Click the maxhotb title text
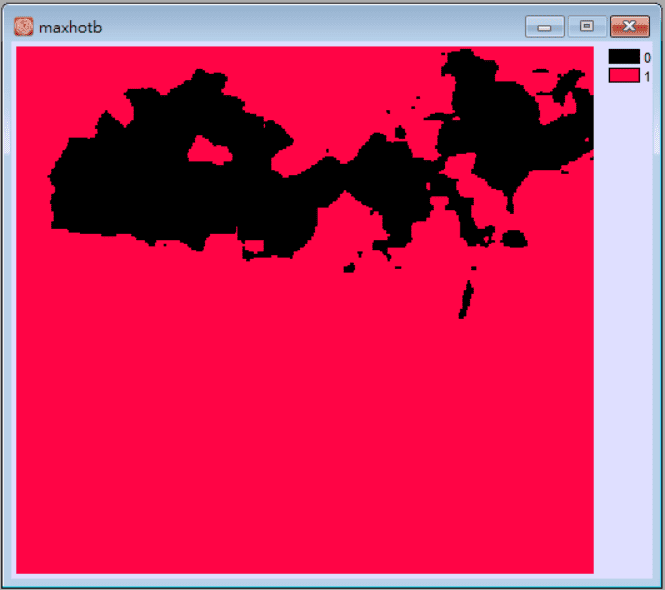This screenshot has height=590, width=665. coord(70,28)
